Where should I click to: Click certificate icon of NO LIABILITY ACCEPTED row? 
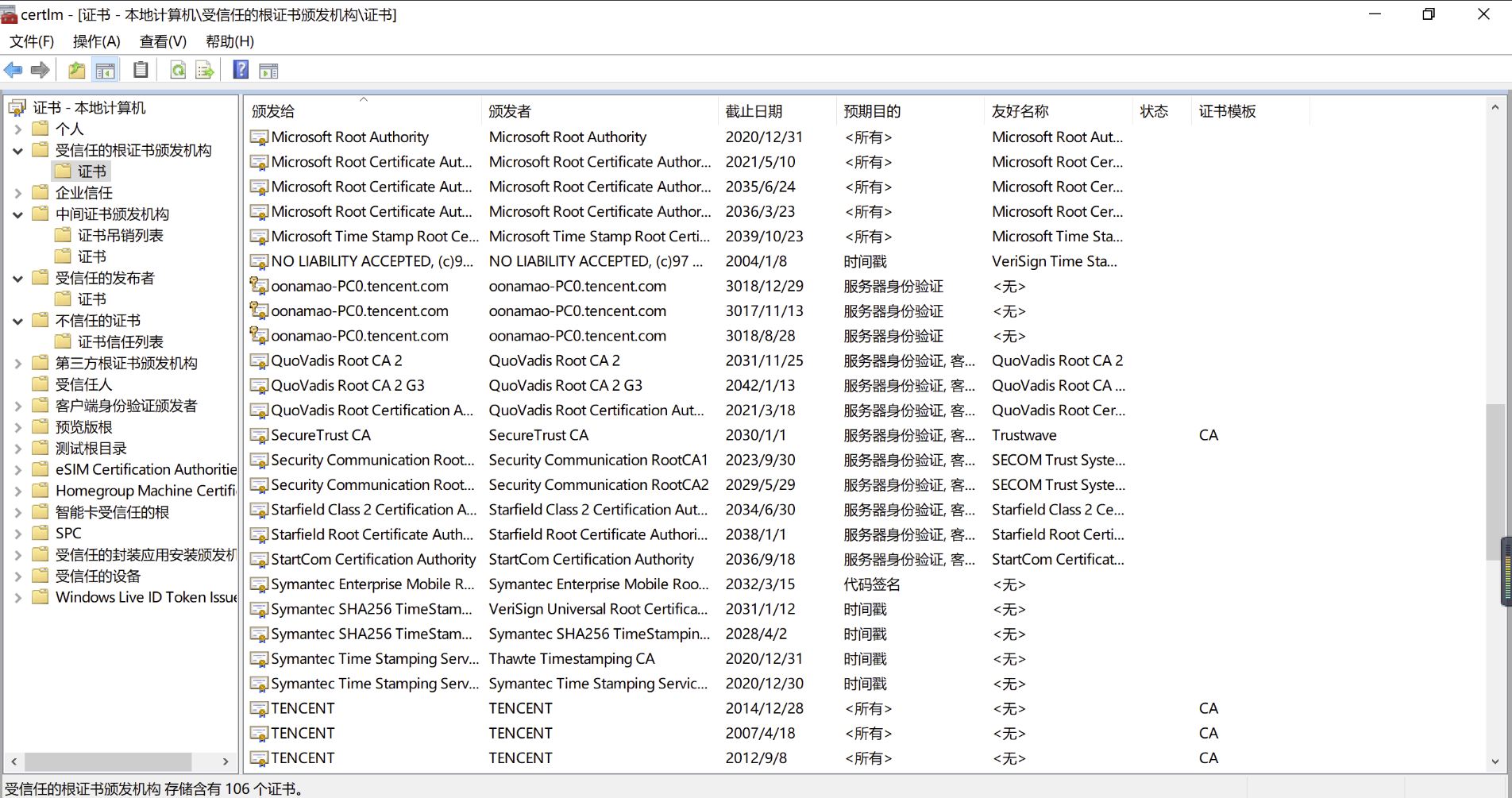pos(259,261)
